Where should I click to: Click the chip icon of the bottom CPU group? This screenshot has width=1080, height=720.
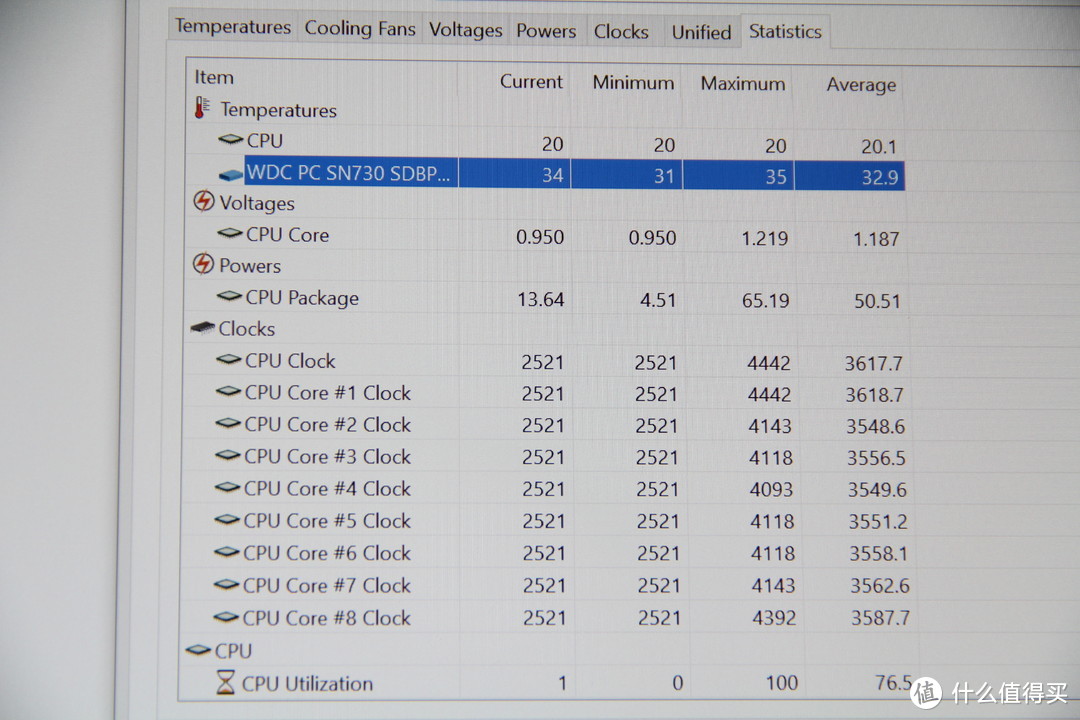tap(198, 650)
